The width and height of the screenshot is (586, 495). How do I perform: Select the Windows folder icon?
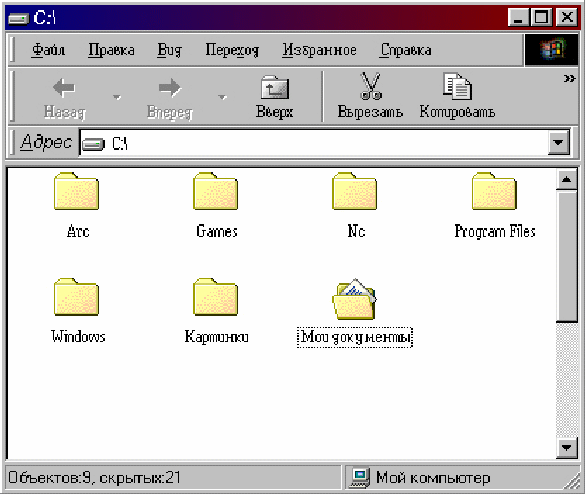pyautogui.click(x=77, y=297)
